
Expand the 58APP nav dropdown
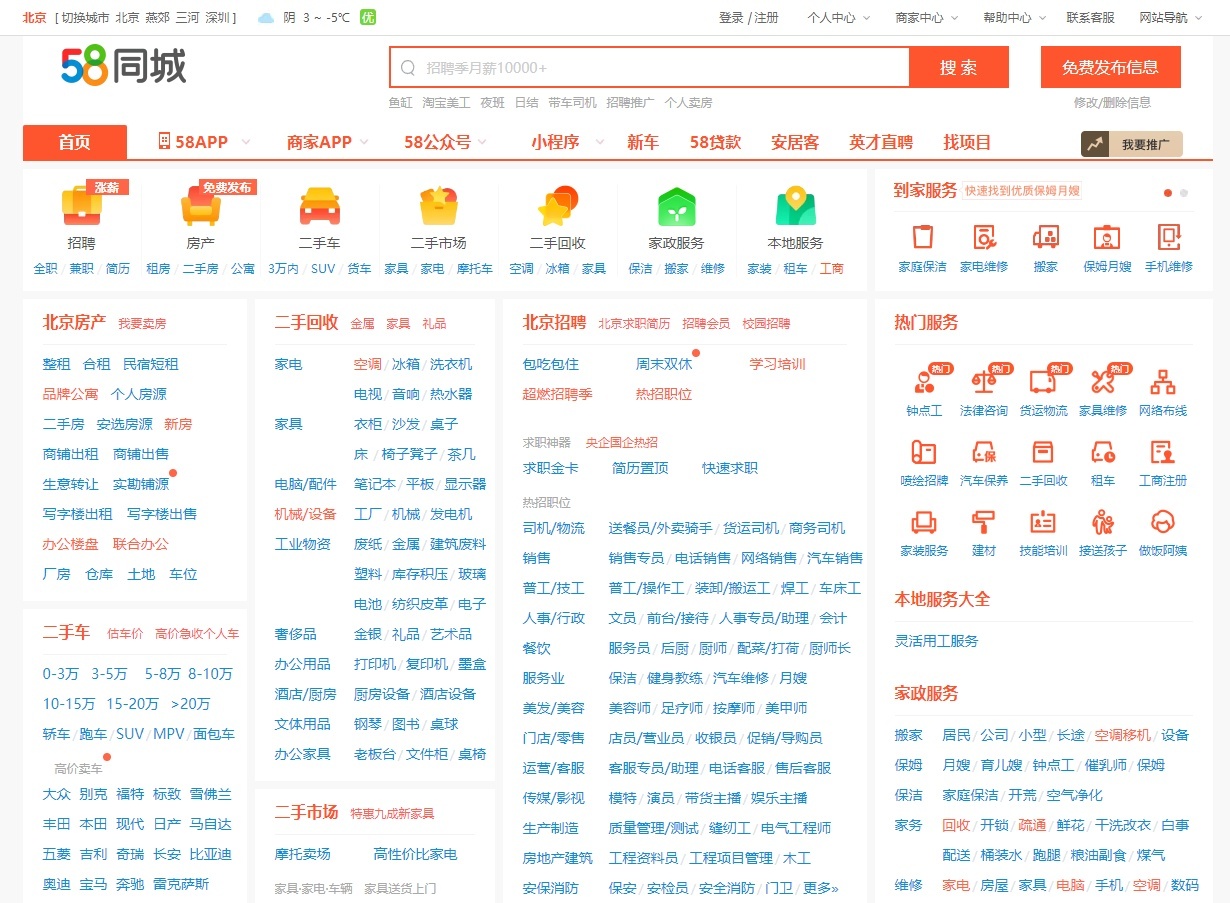[204, 142]
